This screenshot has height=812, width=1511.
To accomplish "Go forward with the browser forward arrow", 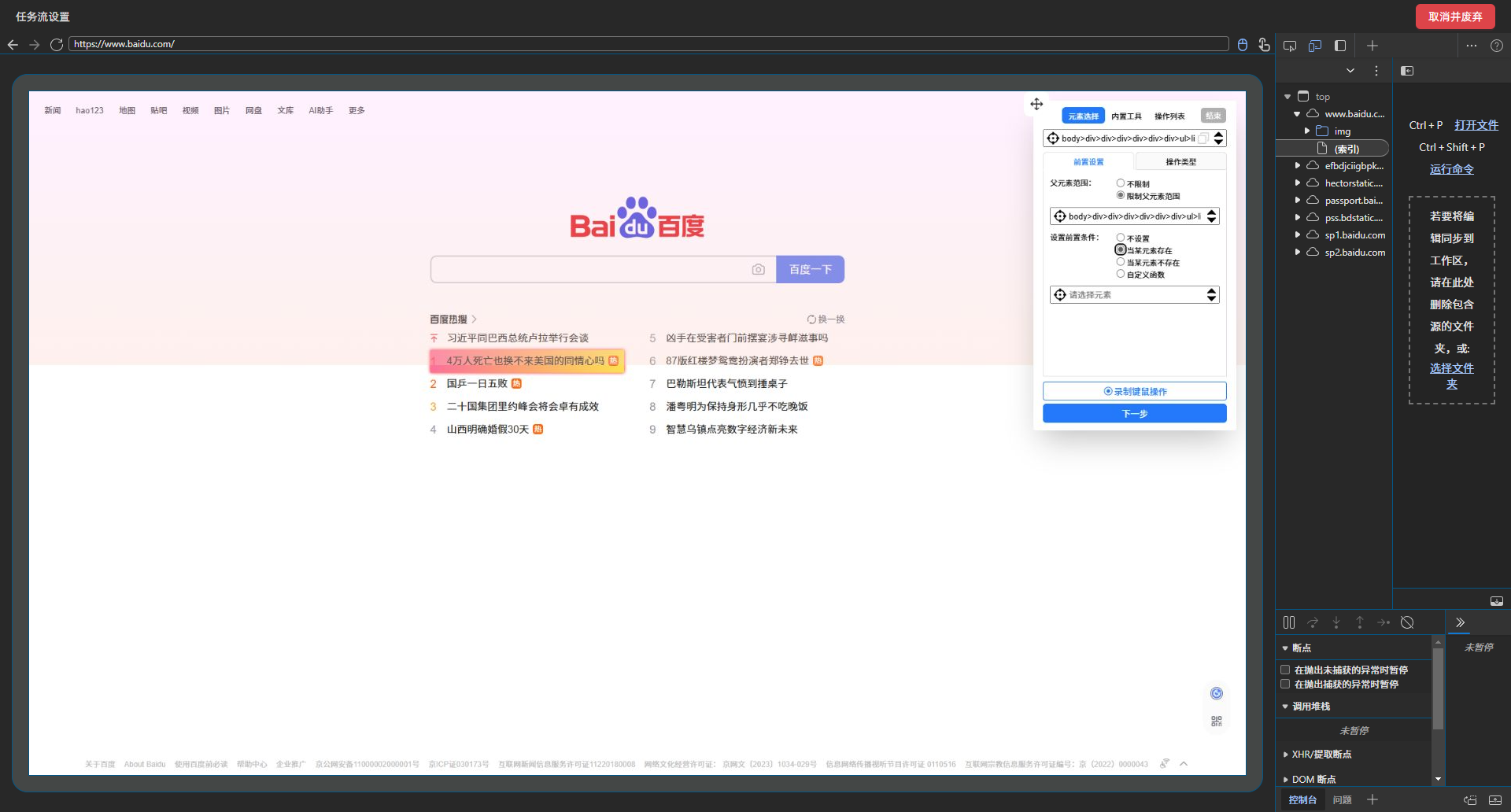I will [34, 45].
